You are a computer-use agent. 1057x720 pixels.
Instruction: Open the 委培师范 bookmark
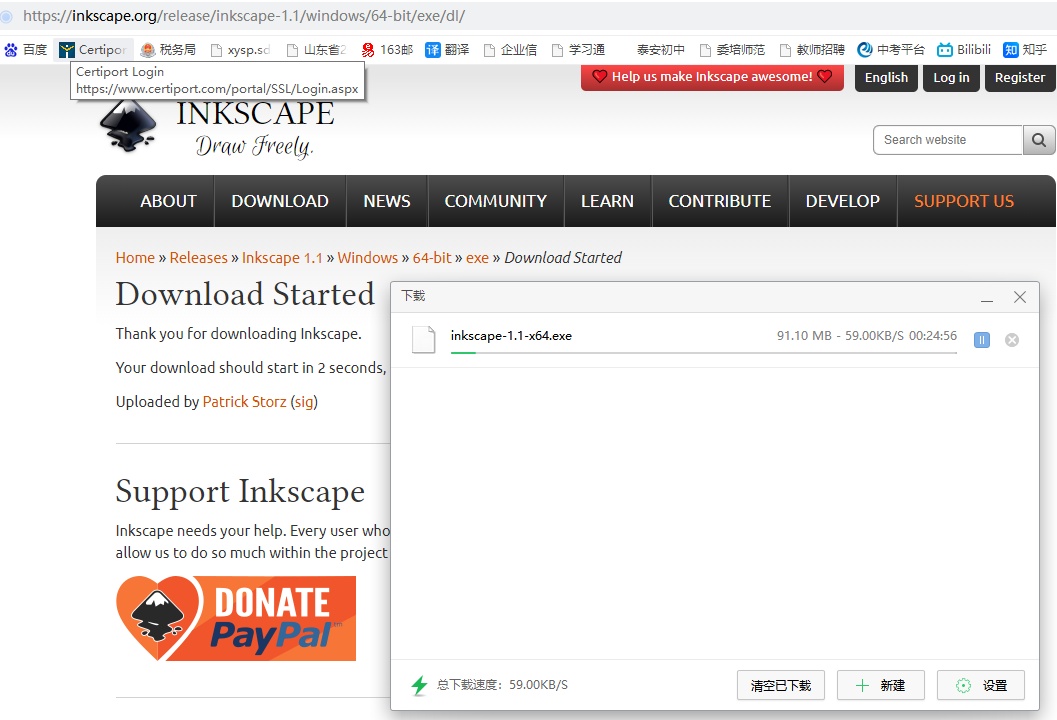(732, 49)
